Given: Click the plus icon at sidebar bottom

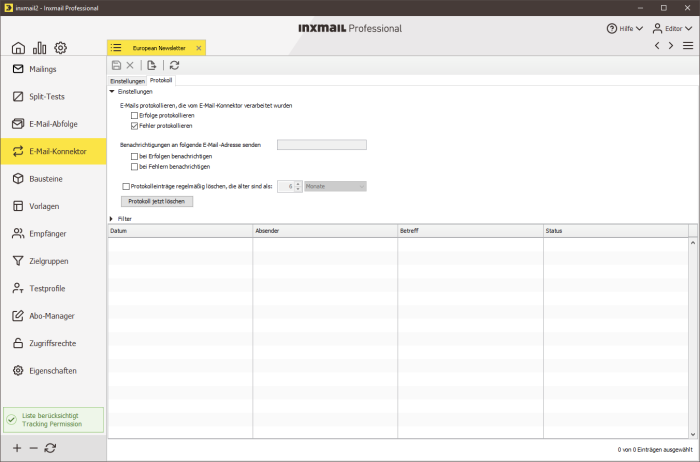Looking at the screenshot, I should pos(17,448).
